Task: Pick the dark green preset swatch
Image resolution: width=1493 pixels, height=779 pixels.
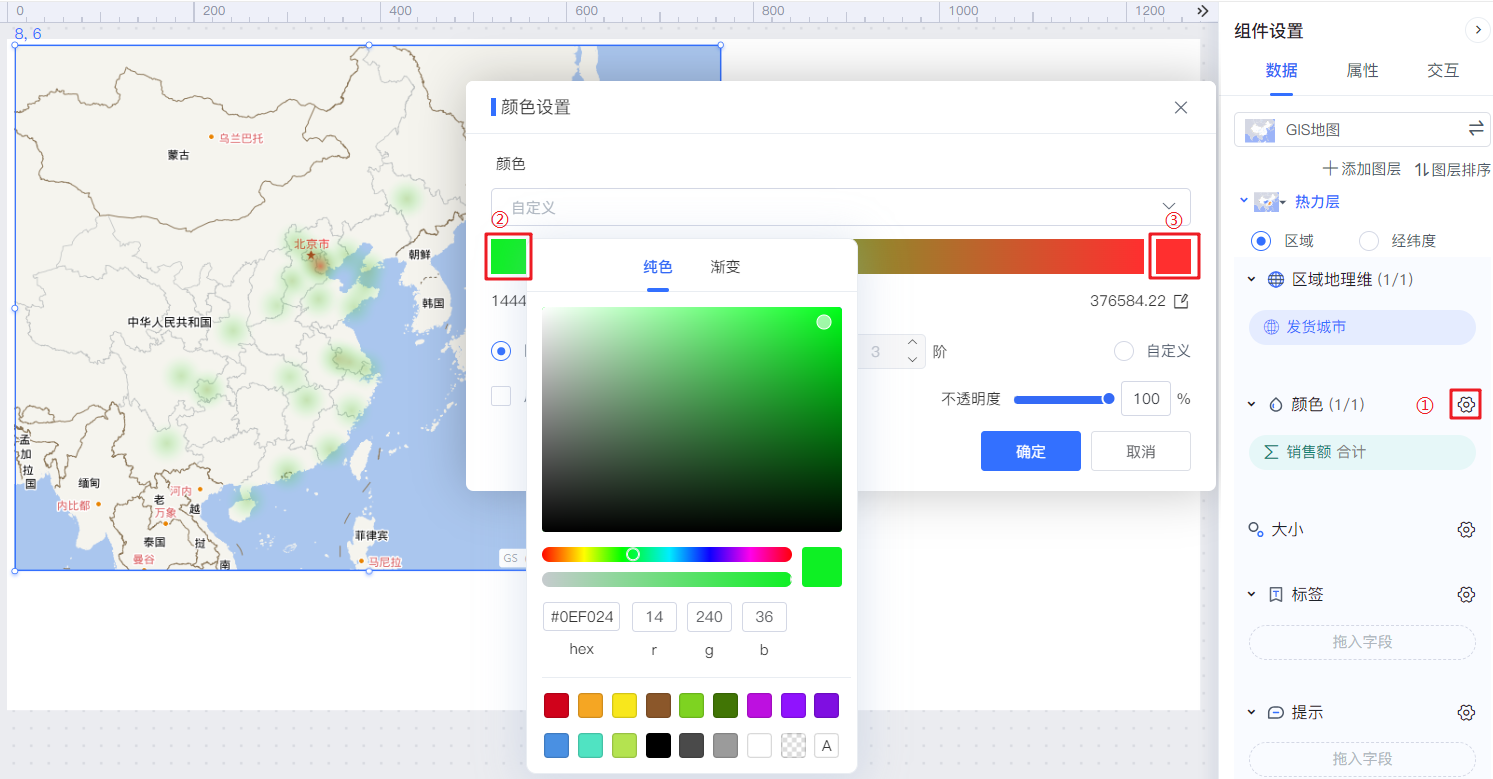Action: [725, 705]
